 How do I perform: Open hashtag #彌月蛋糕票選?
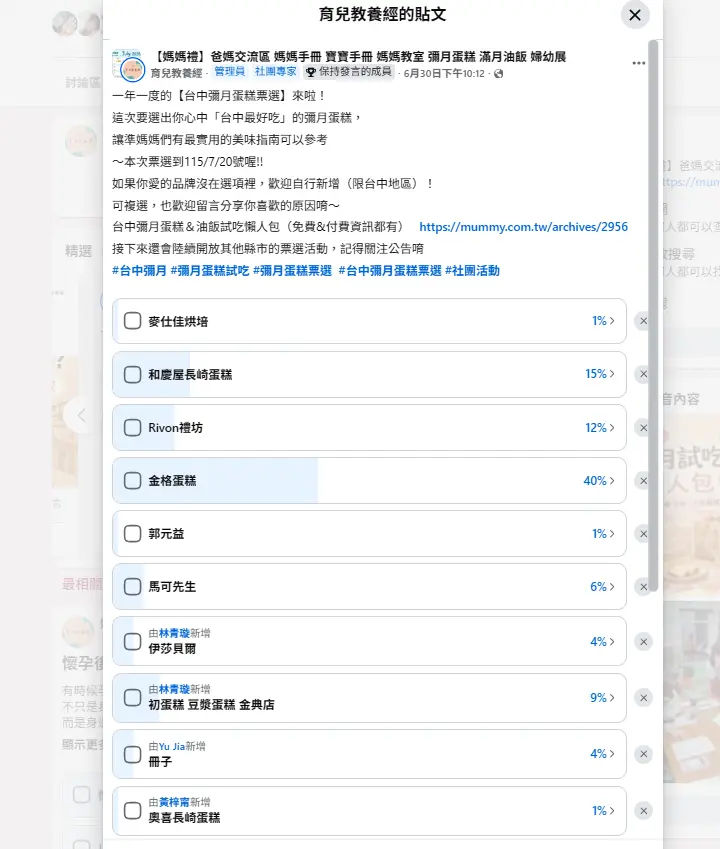click(x=292, y=271)
